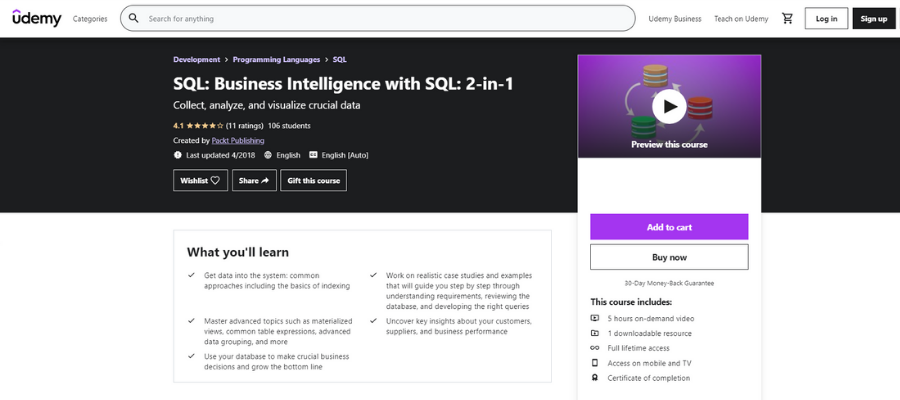The image size is (900, 400).
Task: Open the shopping cart icon
Action: pyautogui.click(x=787, y=18)
